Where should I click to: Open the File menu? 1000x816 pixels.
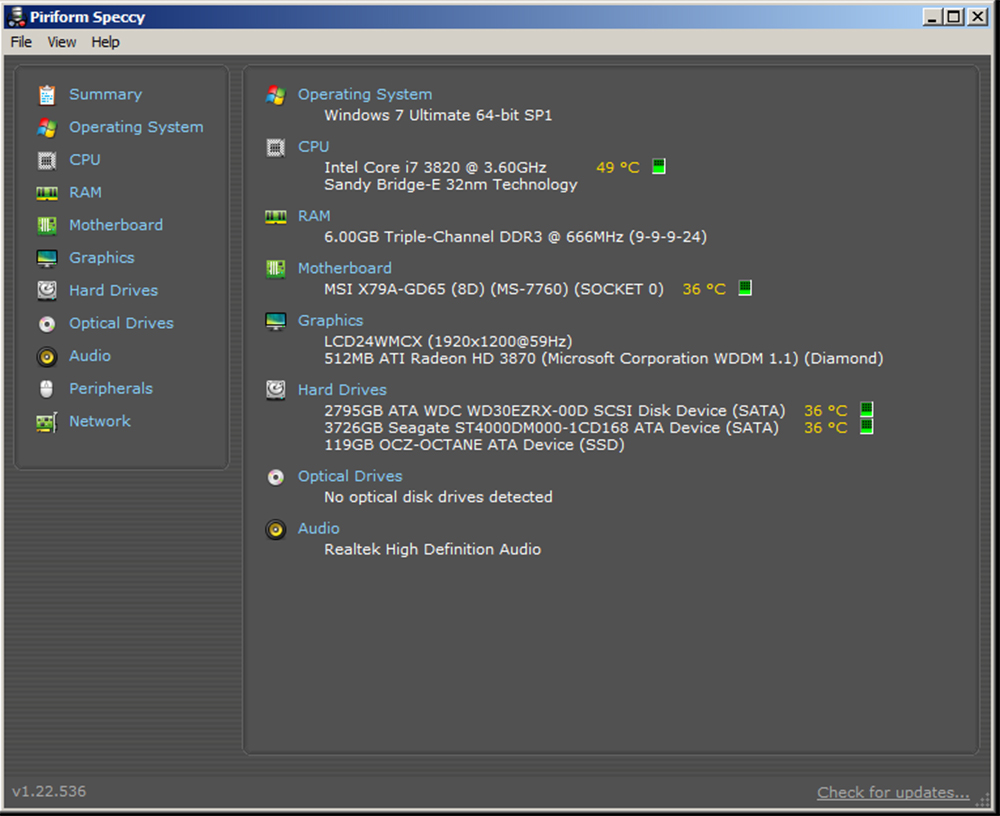tap(21, 42)
